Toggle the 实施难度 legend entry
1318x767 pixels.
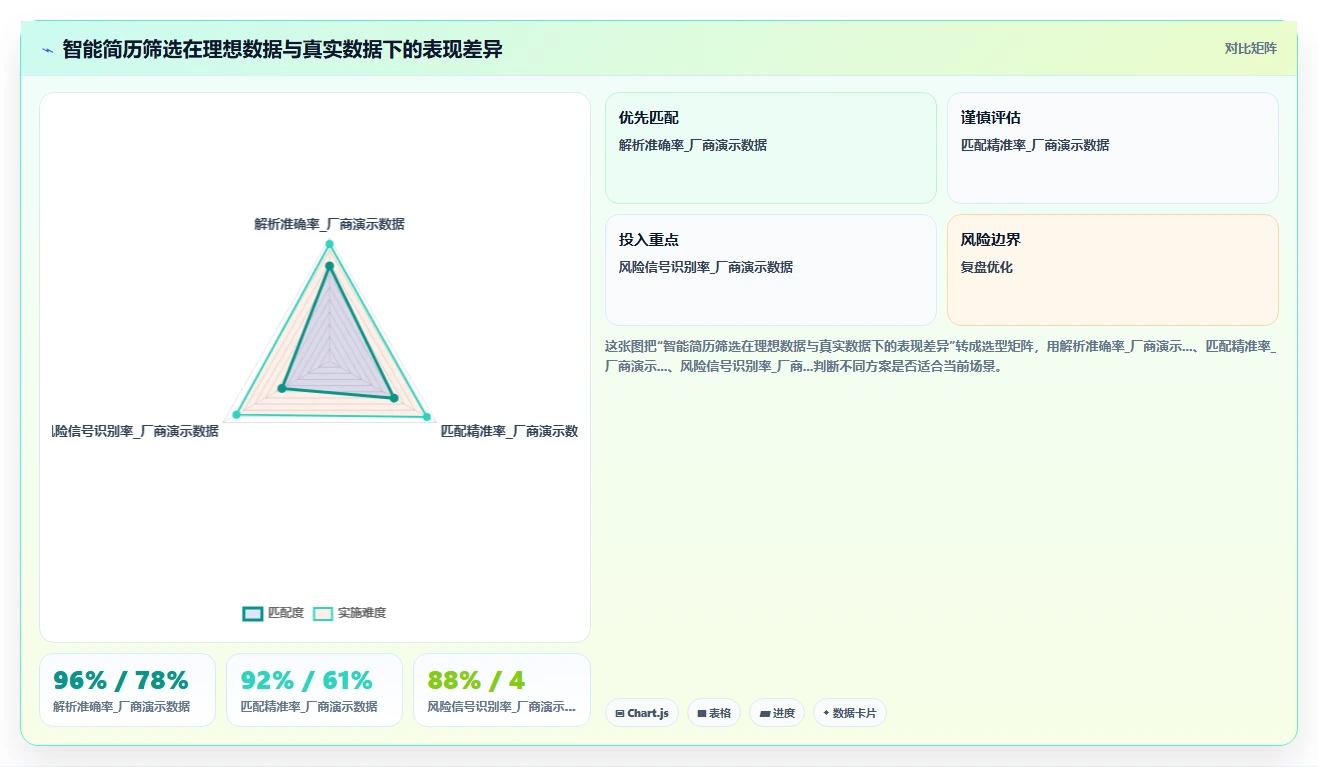[x=349, y=613]
